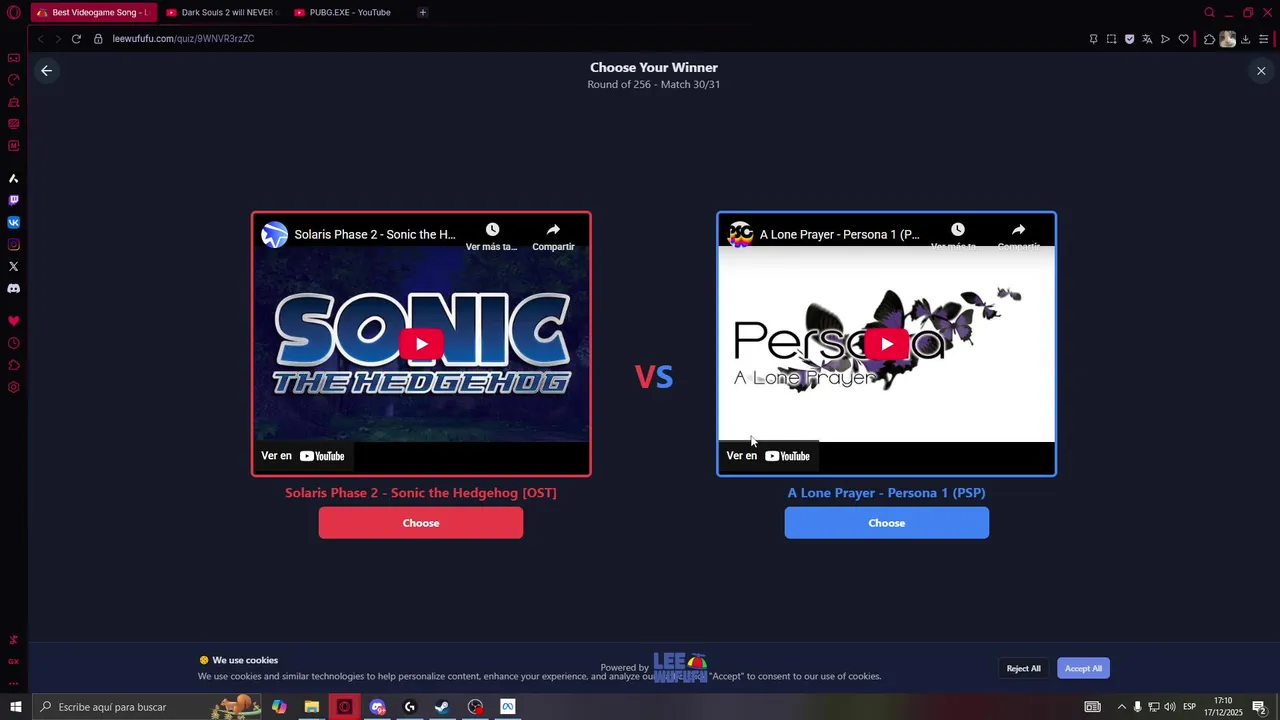Play the A Lone Prayer video
The image size is (1280, 720).
click(x=887, y=344)
